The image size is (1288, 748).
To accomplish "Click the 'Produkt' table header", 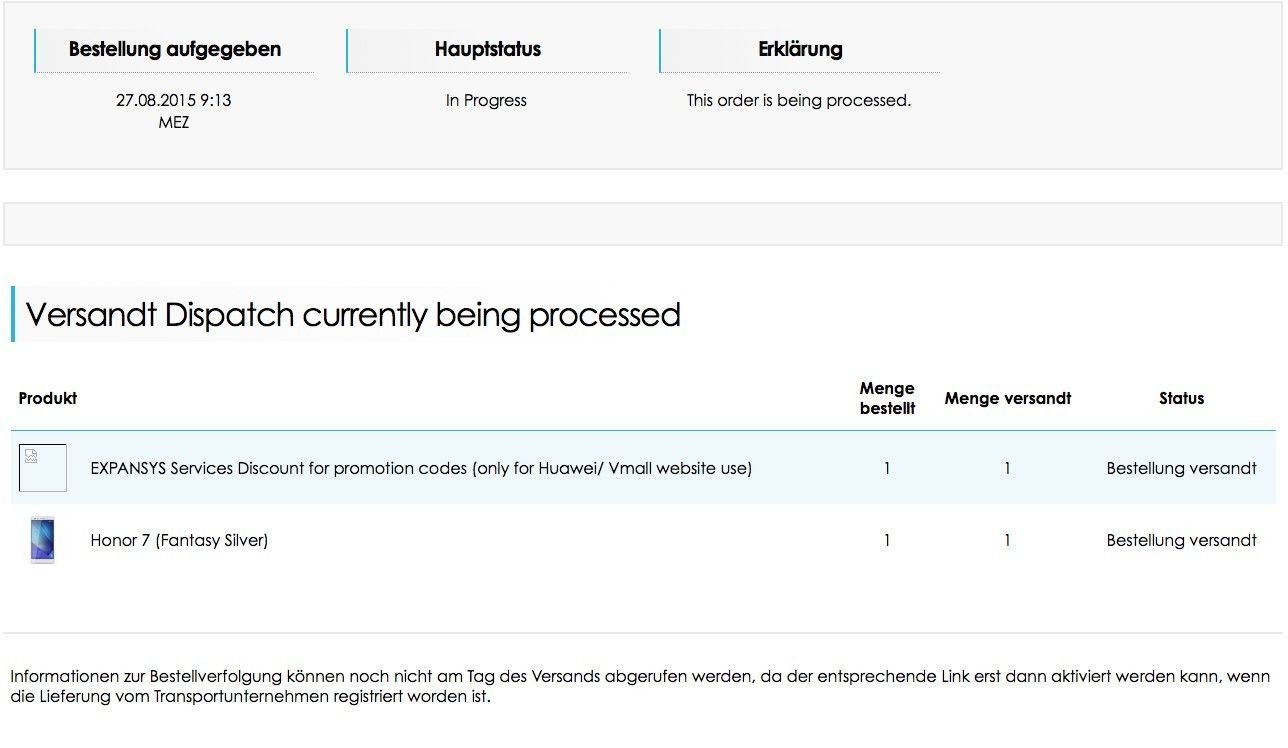I will pos(48,398).
